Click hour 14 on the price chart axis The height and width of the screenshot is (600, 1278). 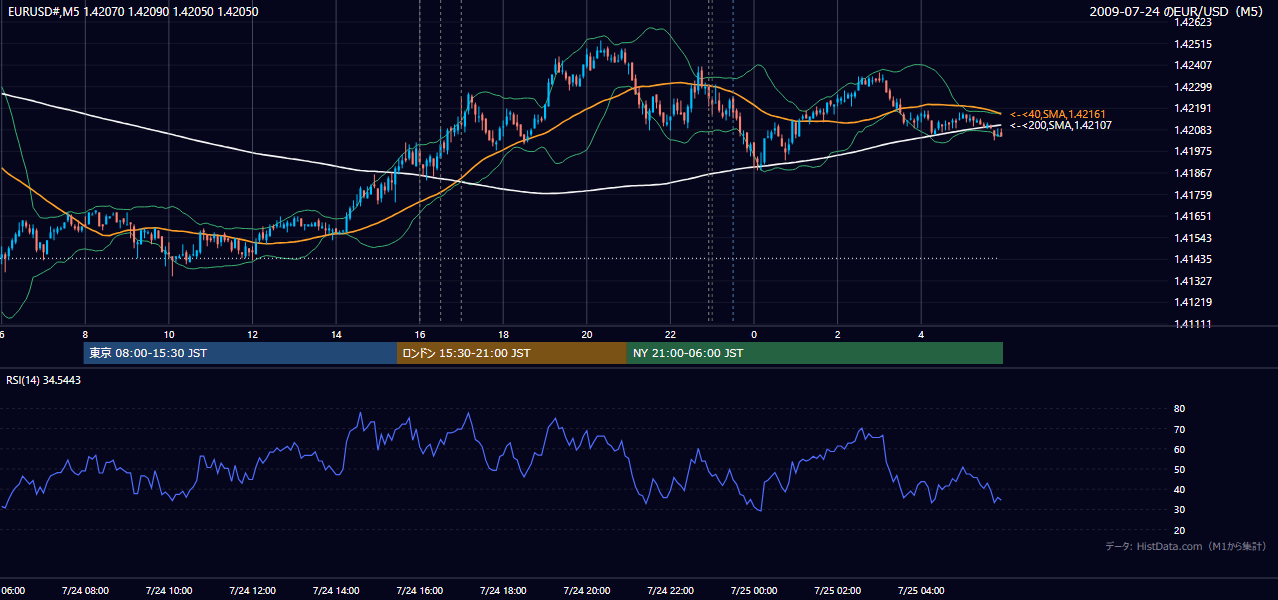337,334
